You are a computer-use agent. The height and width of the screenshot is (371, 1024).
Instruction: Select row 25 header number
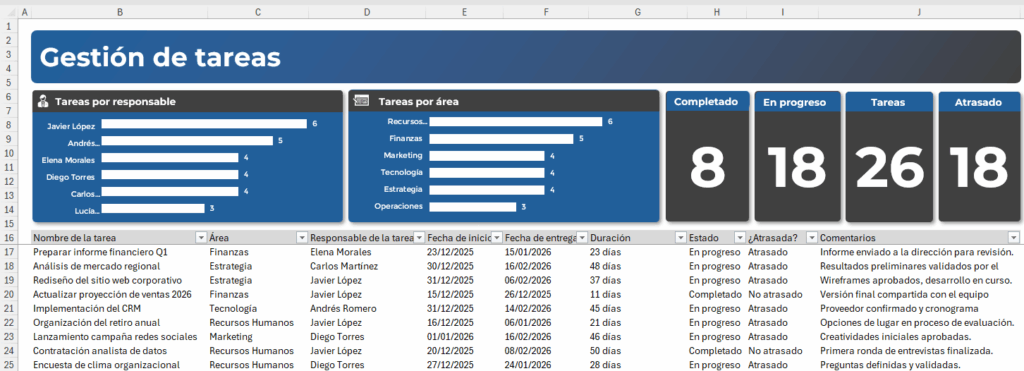8,364
